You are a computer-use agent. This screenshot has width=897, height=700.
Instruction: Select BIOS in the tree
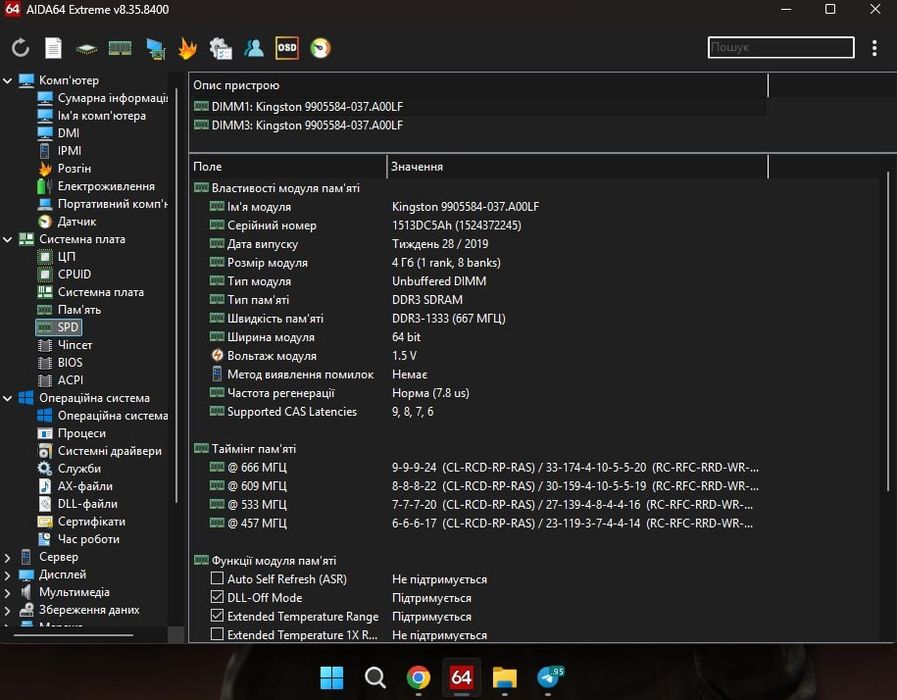pyautogui.click(x=60, y=363)
